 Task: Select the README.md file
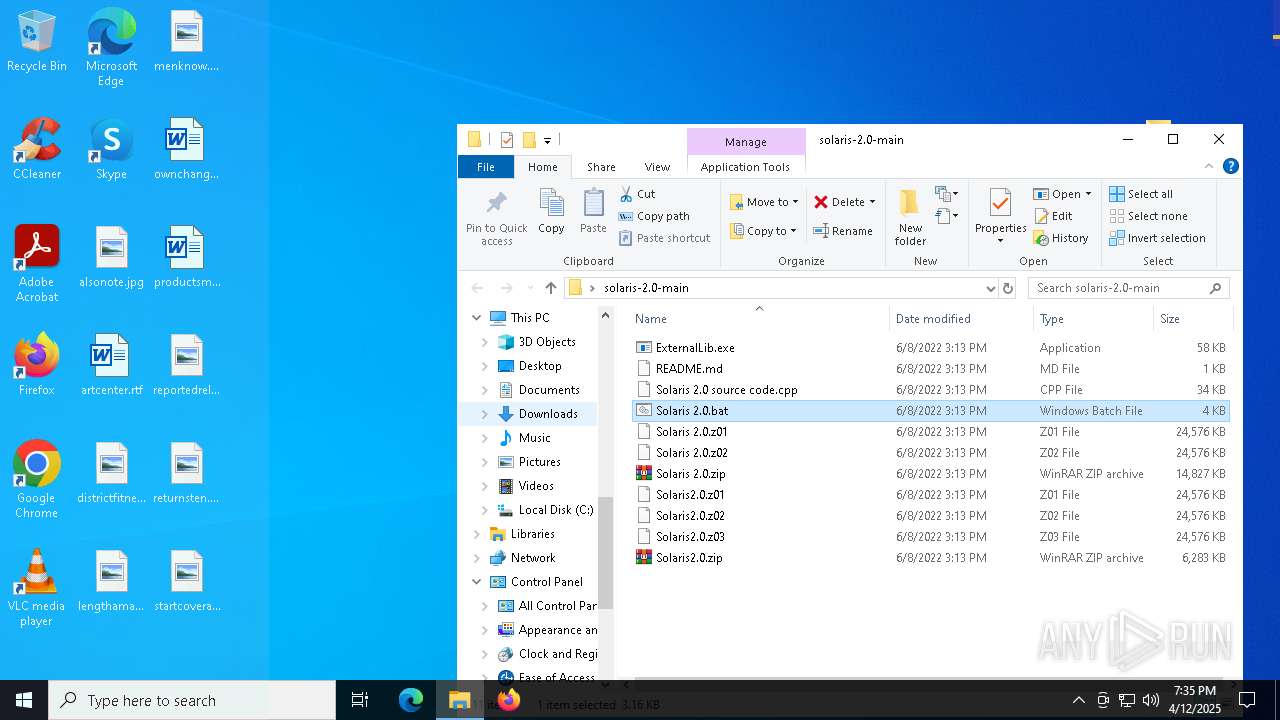pos(689,369)
